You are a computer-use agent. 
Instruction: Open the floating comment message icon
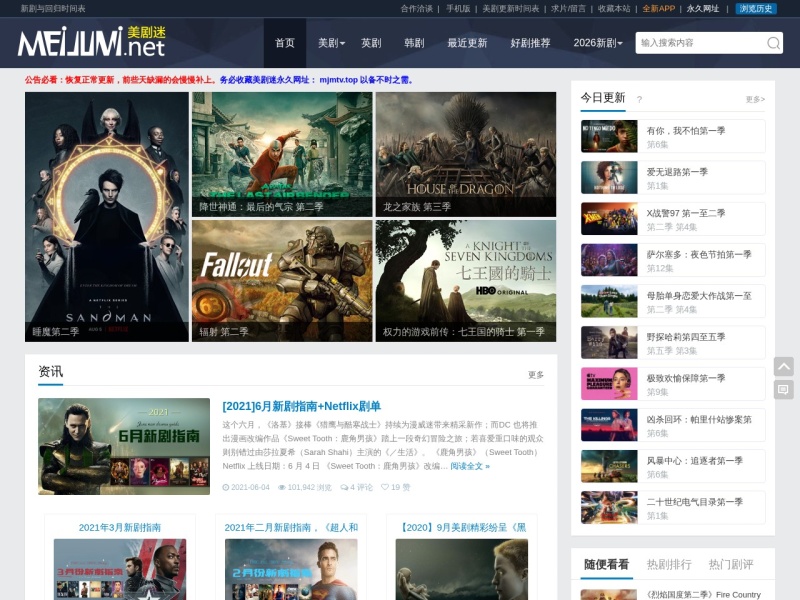point(784,390)
